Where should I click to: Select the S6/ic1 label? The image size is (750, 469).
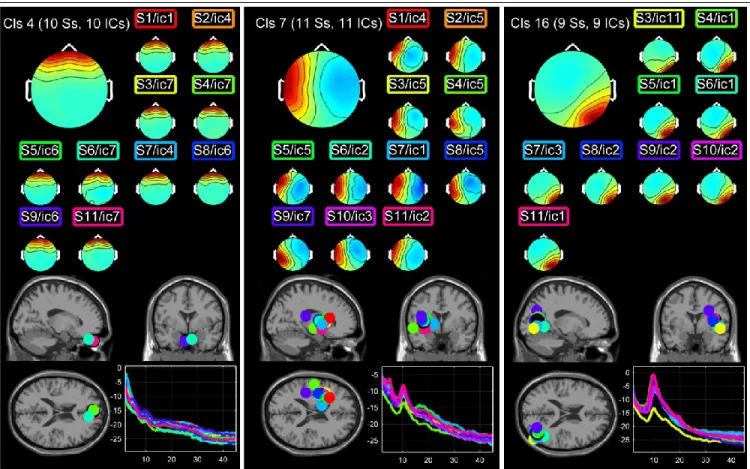pos(716,85)
